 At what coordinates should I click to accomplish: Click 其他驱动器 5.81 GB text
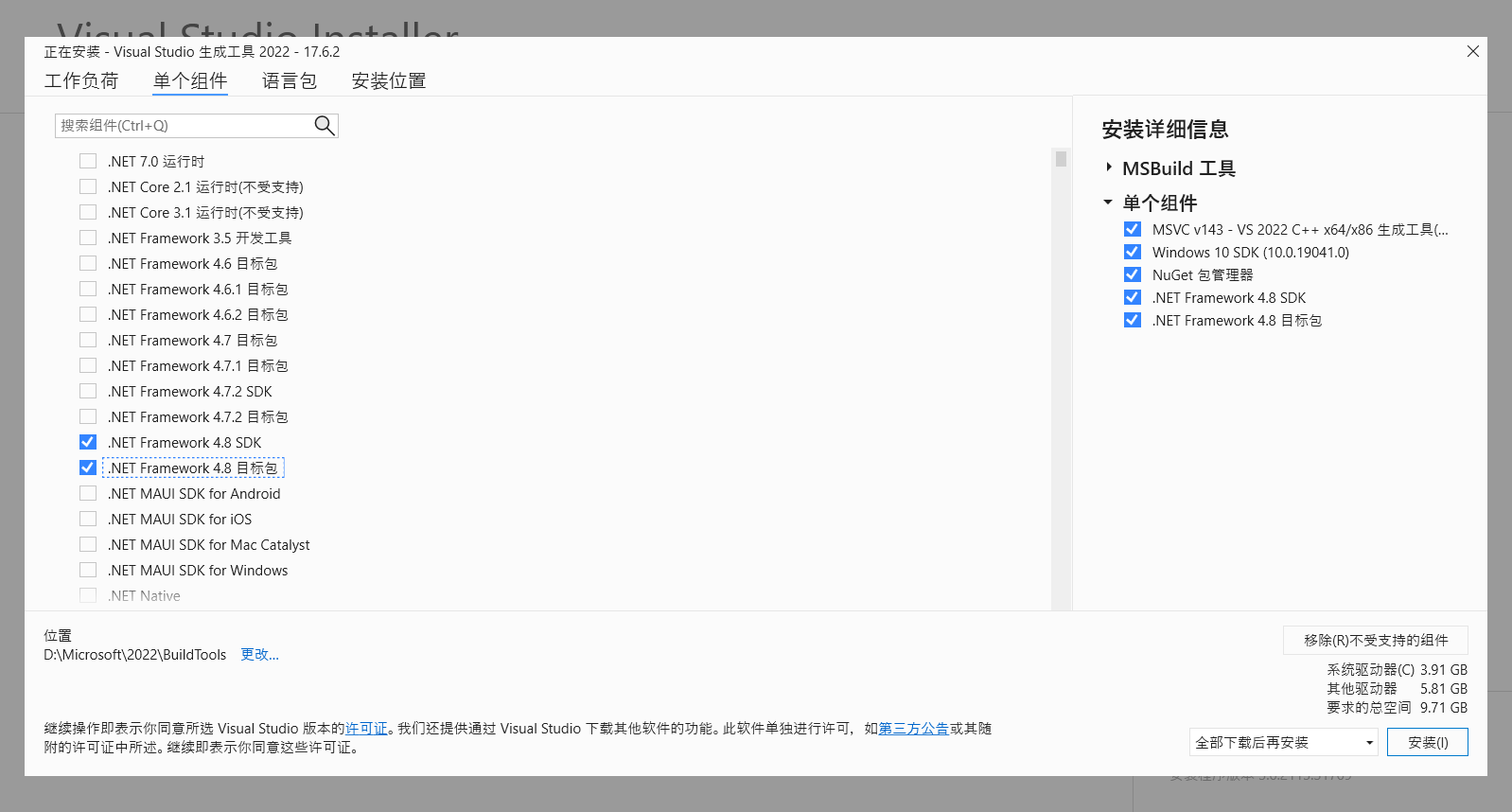point(1397,688)
